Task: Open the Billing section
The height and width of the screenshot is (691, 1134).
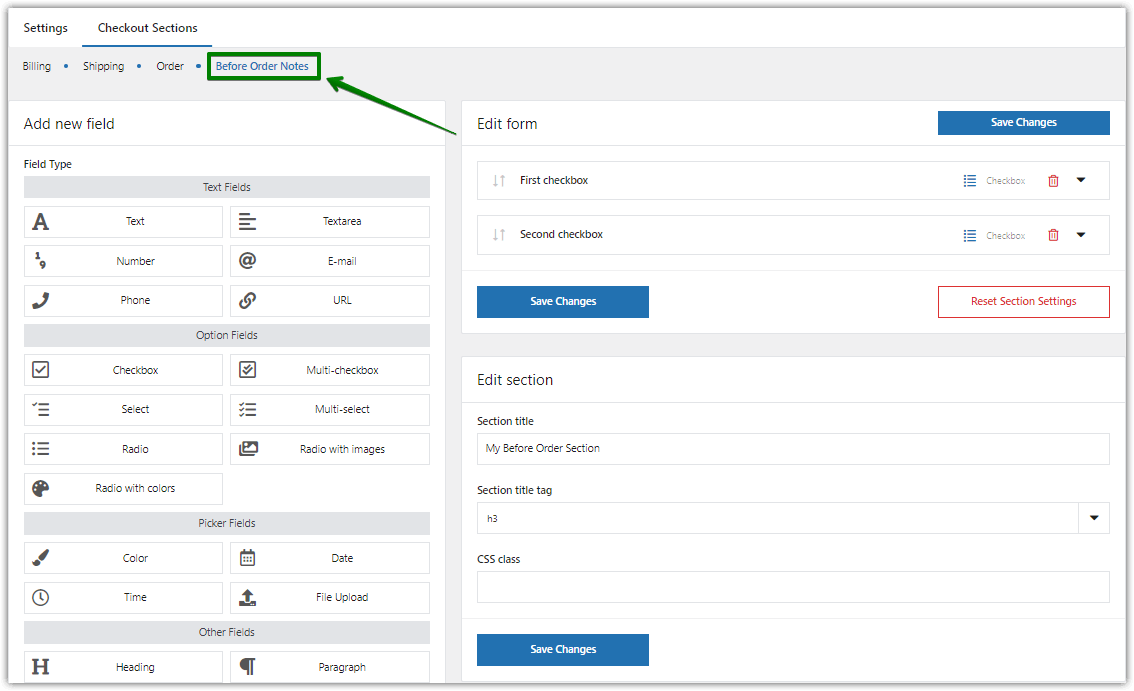Action: point(37,66)
